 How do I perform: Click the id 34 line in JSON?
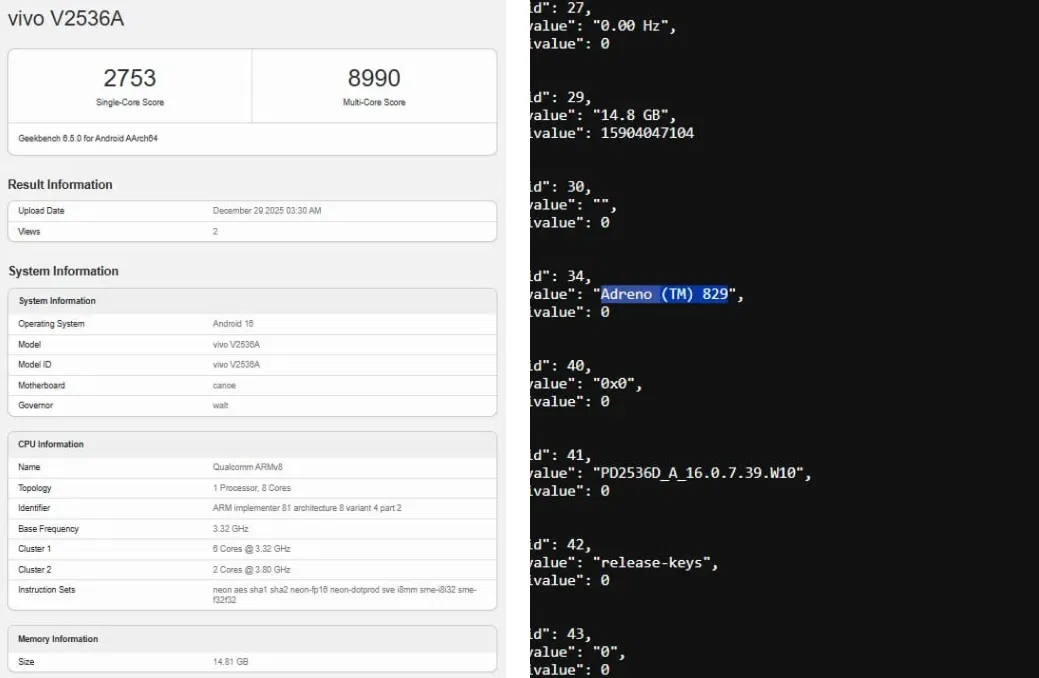pos(561,276)
